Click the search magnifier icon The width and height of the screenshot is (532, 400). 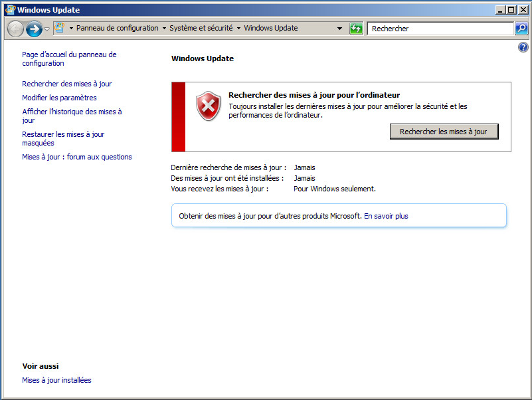[521, 28]
